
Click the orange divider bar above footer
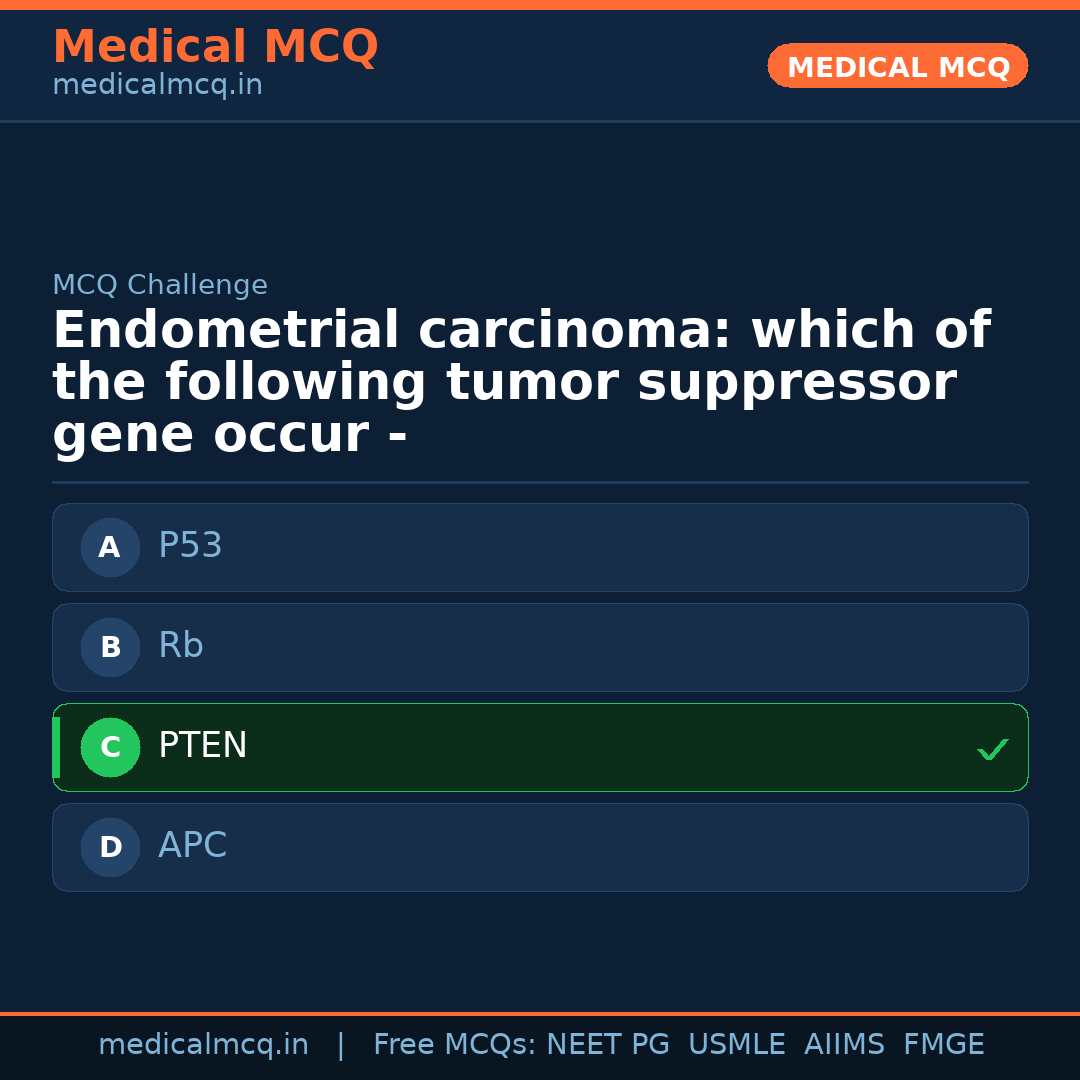pos(540,1012)
